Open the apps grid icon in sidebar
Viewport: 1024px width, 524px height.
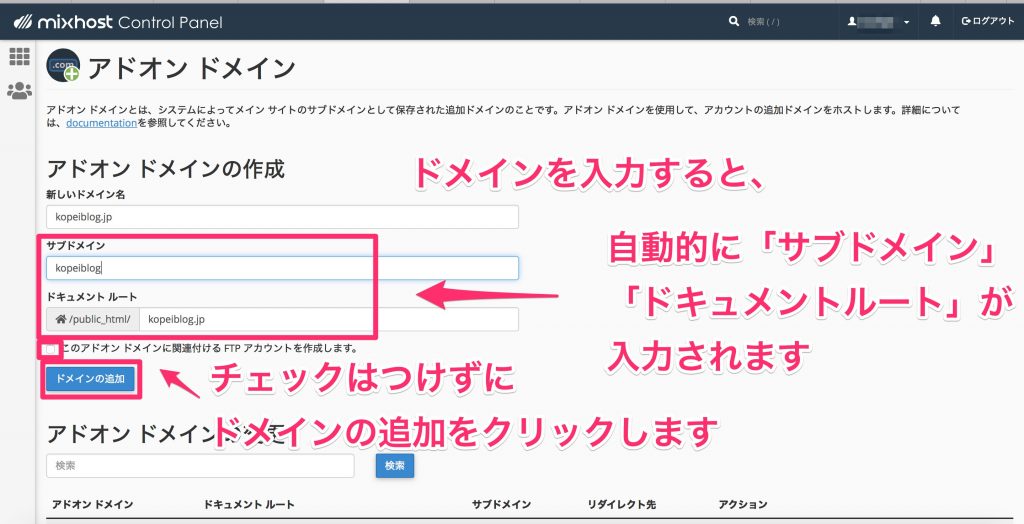pyautogui.click(x=19, y=57)
